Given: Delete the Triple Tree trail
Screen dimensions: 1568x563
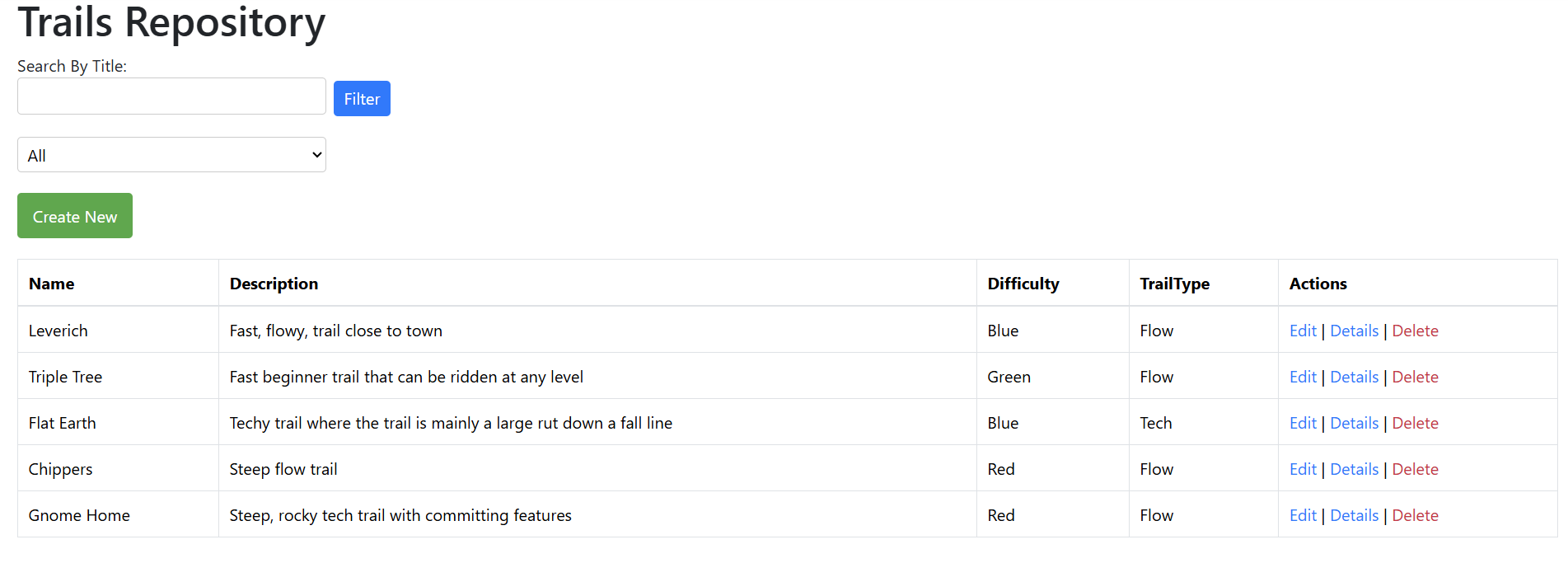Looking at the screenshot, I should coord(1415,377).
